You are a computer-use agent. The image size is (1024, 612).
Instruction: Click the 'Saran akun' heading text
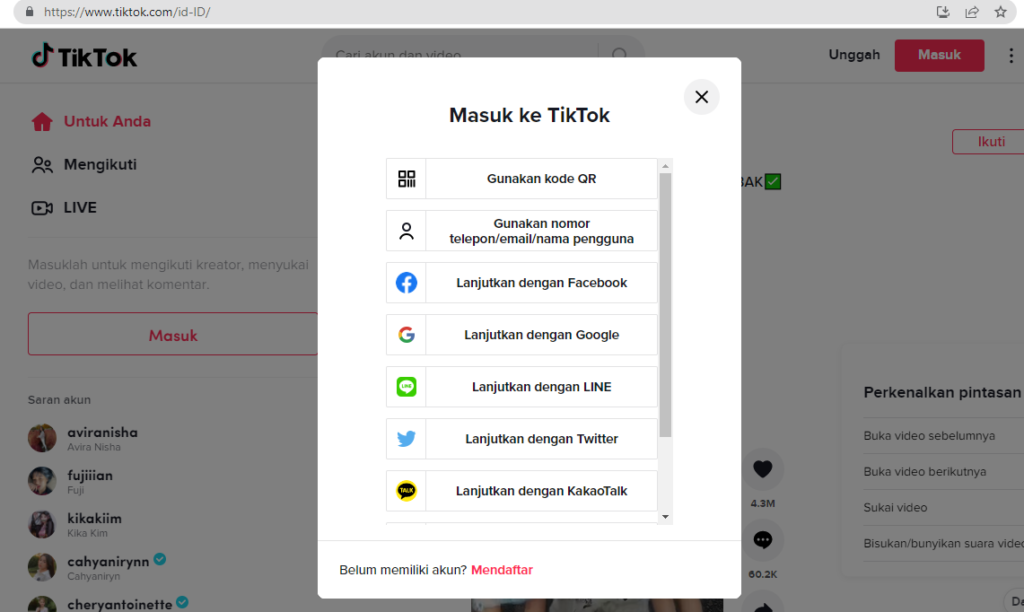coord(59,400)
